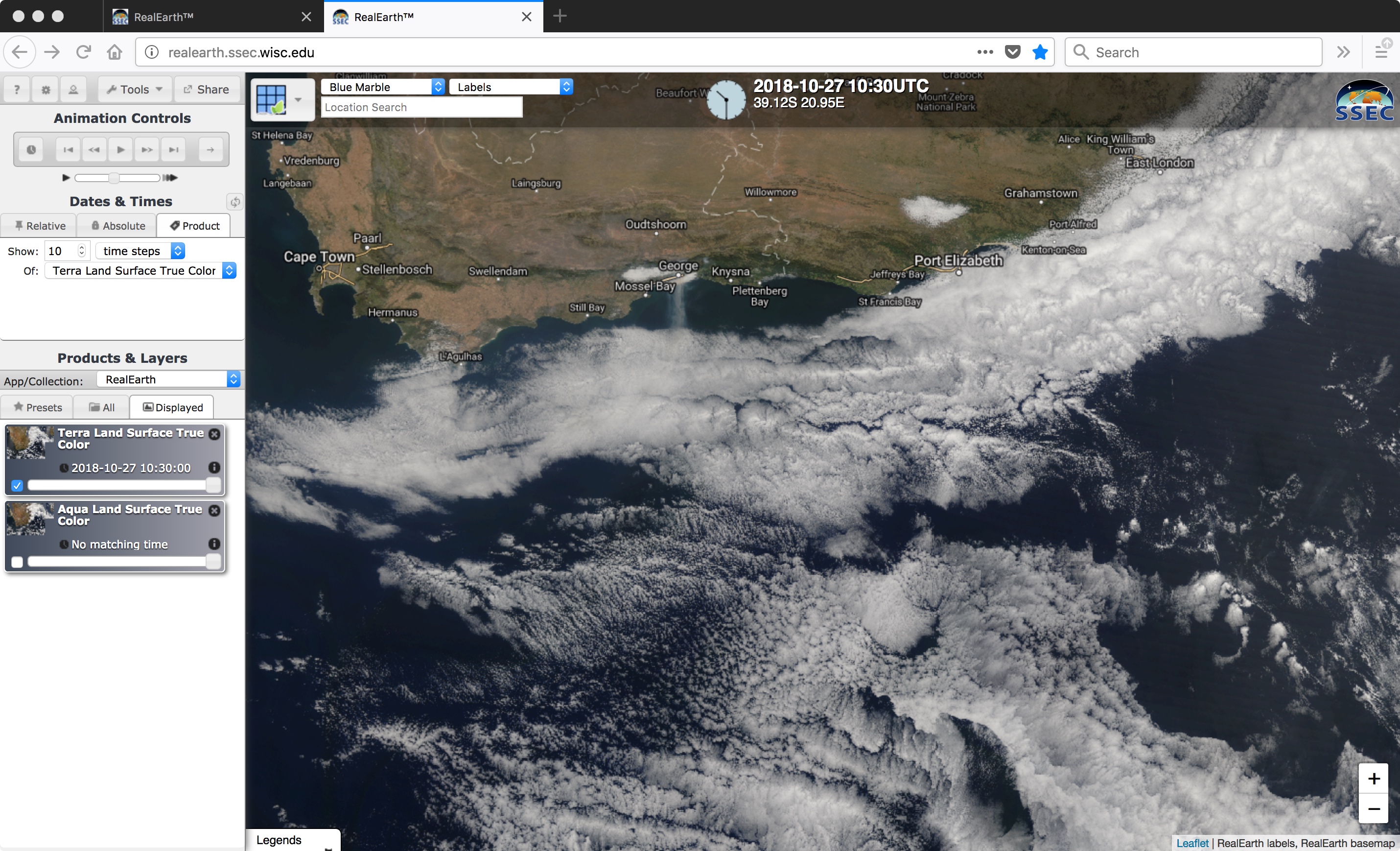Viewport: 1400px width, 851px height.
Task: Open the Tools menu button
Action: (135, 89)
